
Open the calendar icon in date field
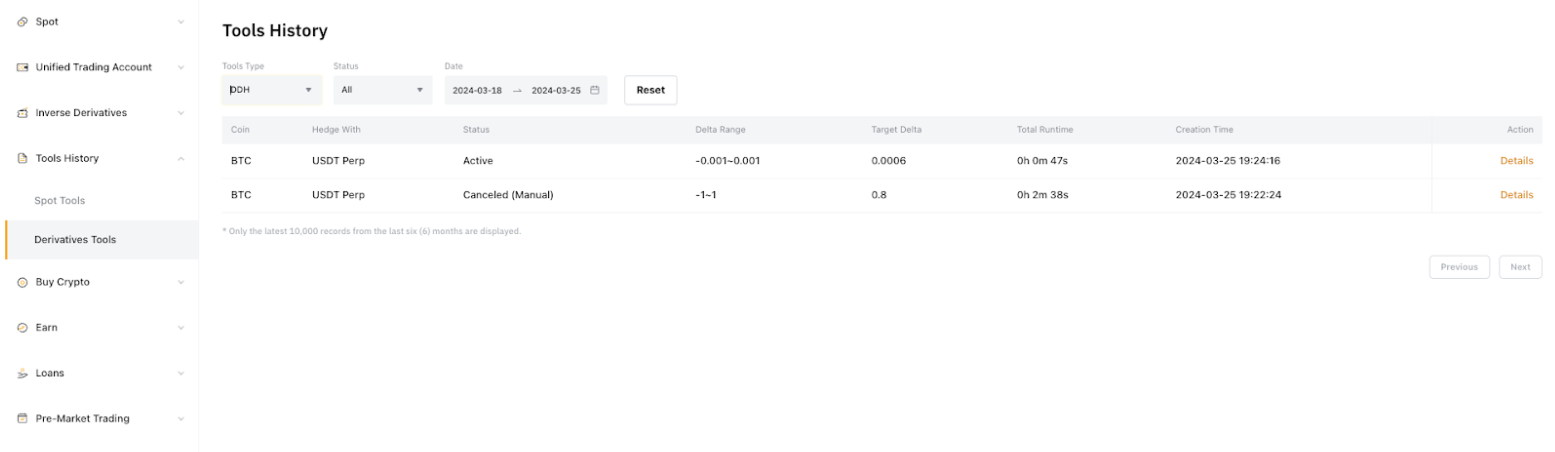pos(594,90)
